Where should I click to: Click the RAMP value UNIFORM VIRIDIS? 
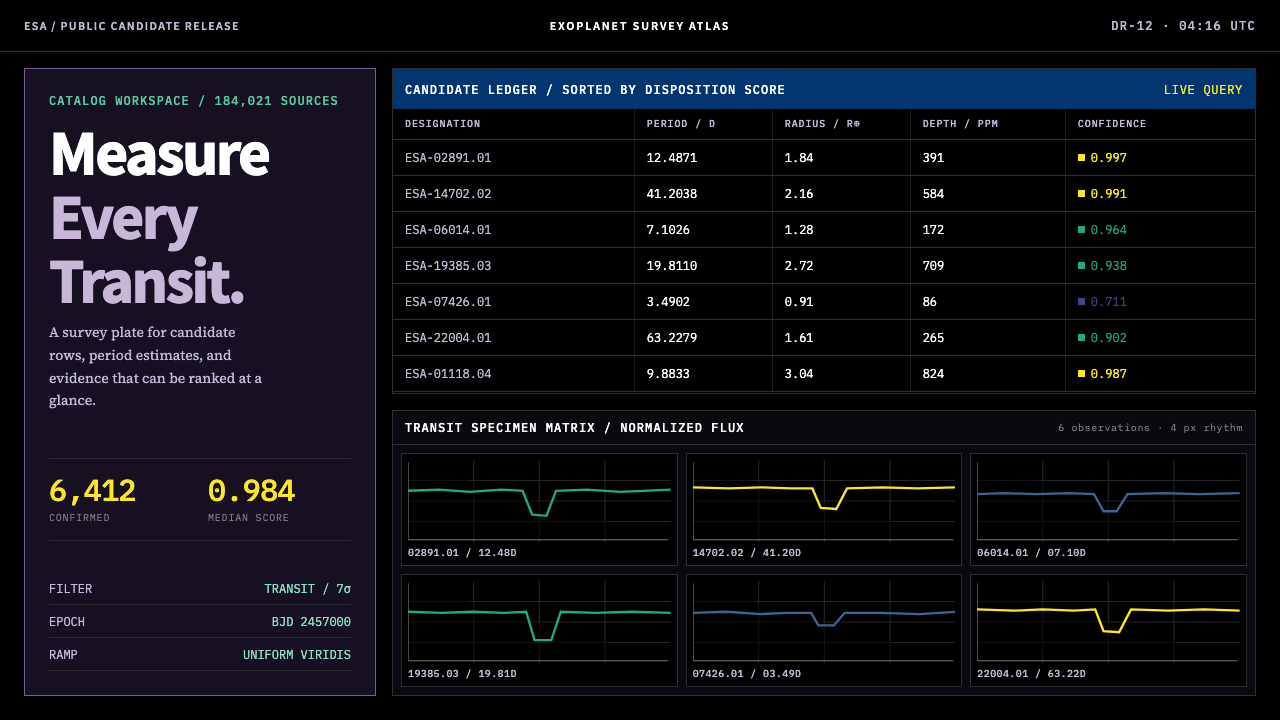point(297,655)
